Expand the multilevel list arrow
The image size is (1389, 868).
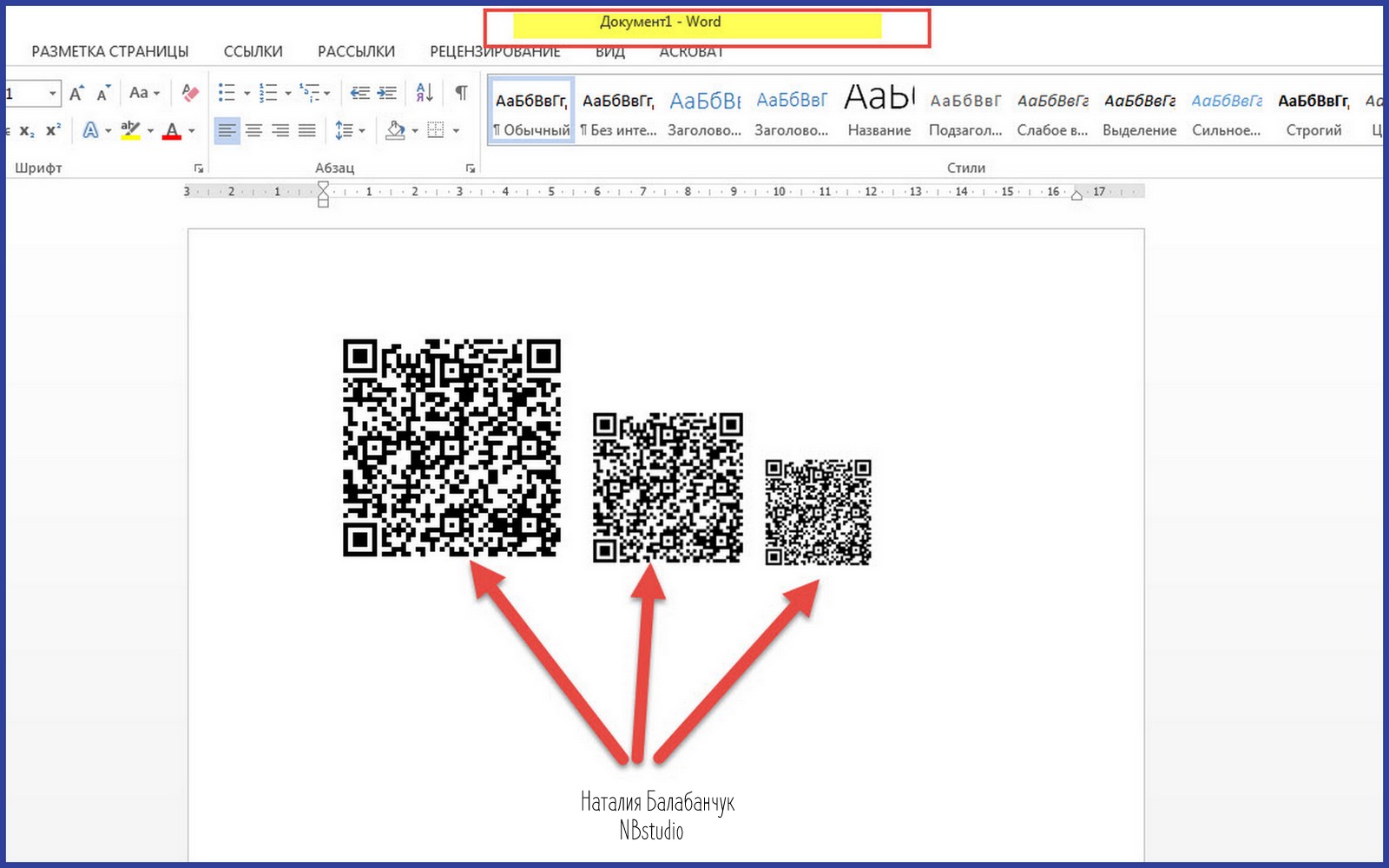tap(326, 94)
